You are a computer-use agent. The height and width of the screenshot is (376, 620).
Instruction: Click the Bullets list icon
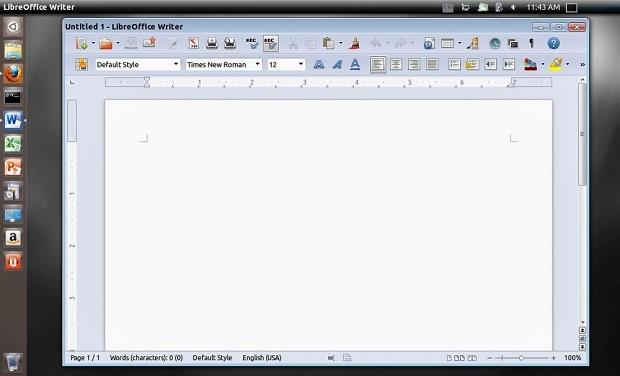coord(473,64)
